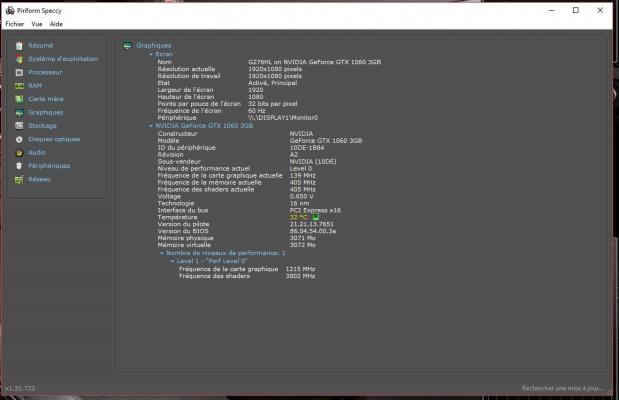This screenshot has width=619, height=400.
Task: Click the Version du BIOS value
Action: [x=313, y=231]
